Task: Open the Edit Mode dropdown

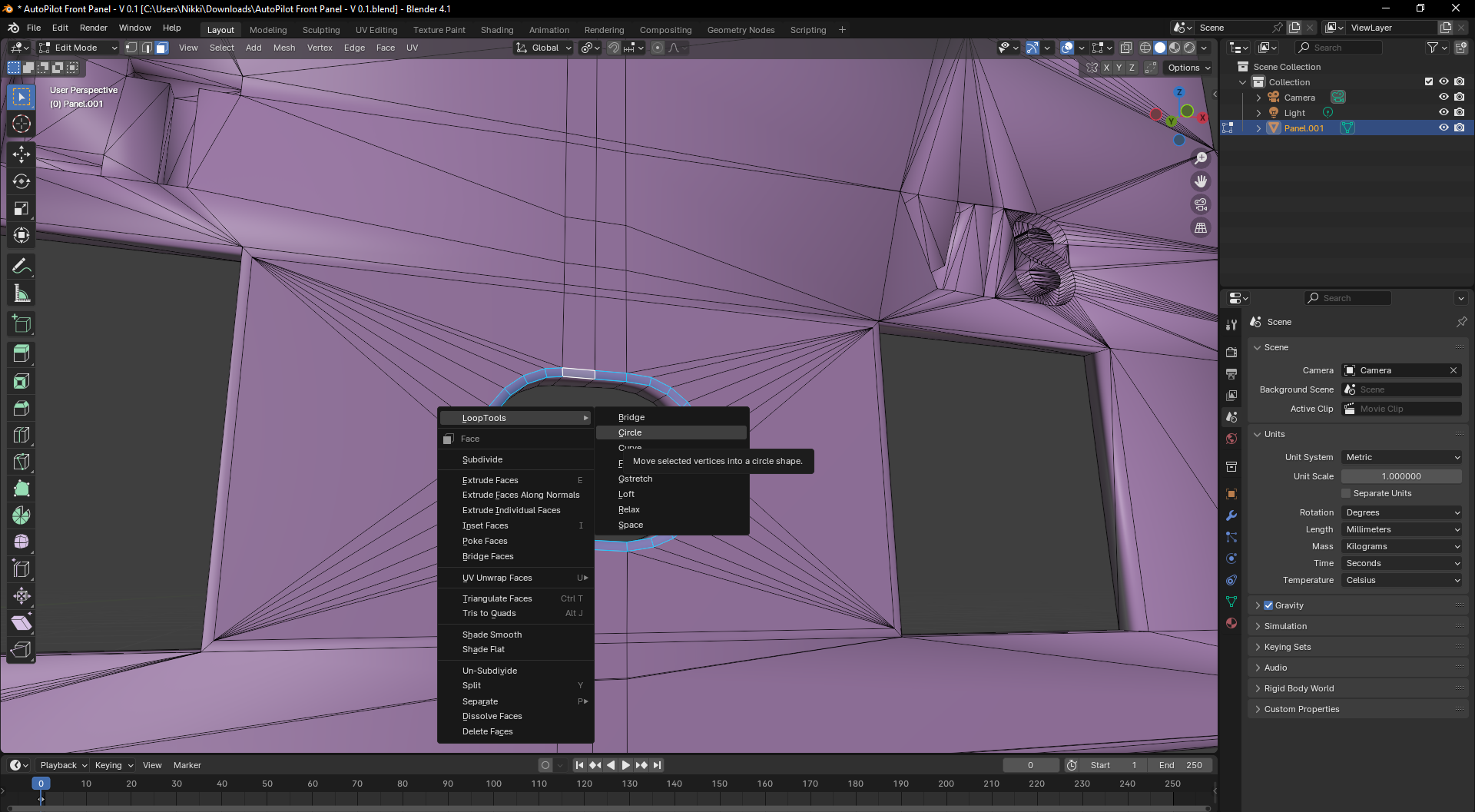Action: pyautogui.click(x=78, y=48)
